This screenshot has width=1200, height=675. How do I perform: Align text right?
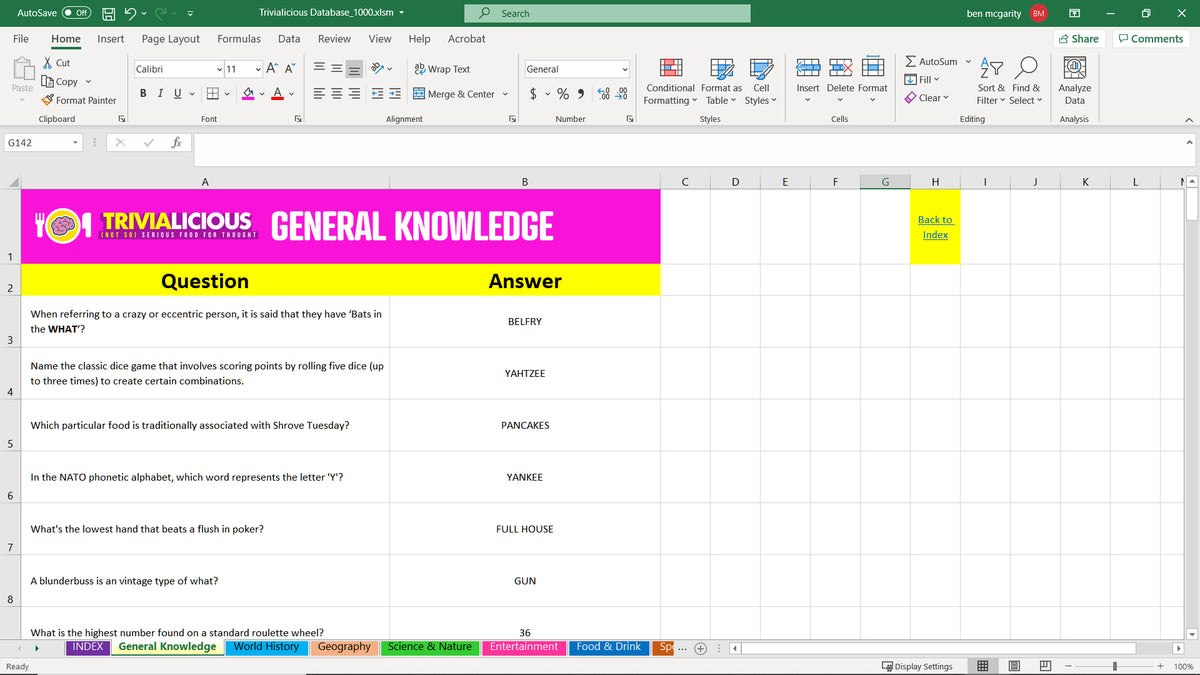pyautogui.click(x=355, y=94)
